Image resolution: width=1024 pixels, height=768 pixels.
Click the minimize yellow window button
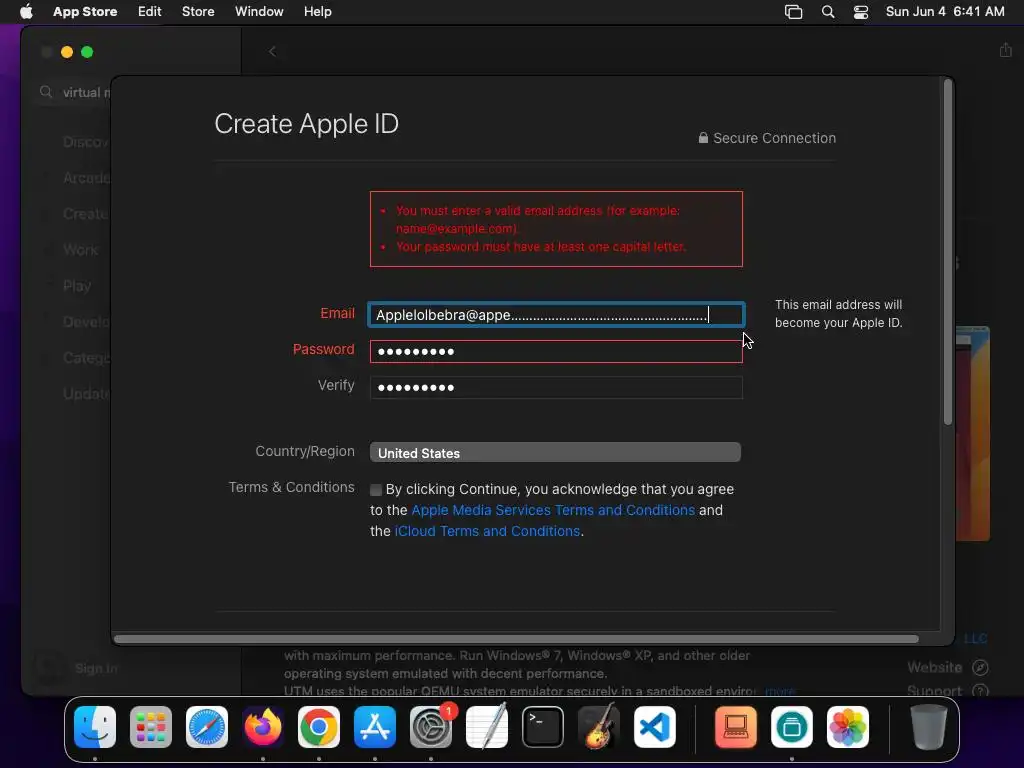coord(67,52)
